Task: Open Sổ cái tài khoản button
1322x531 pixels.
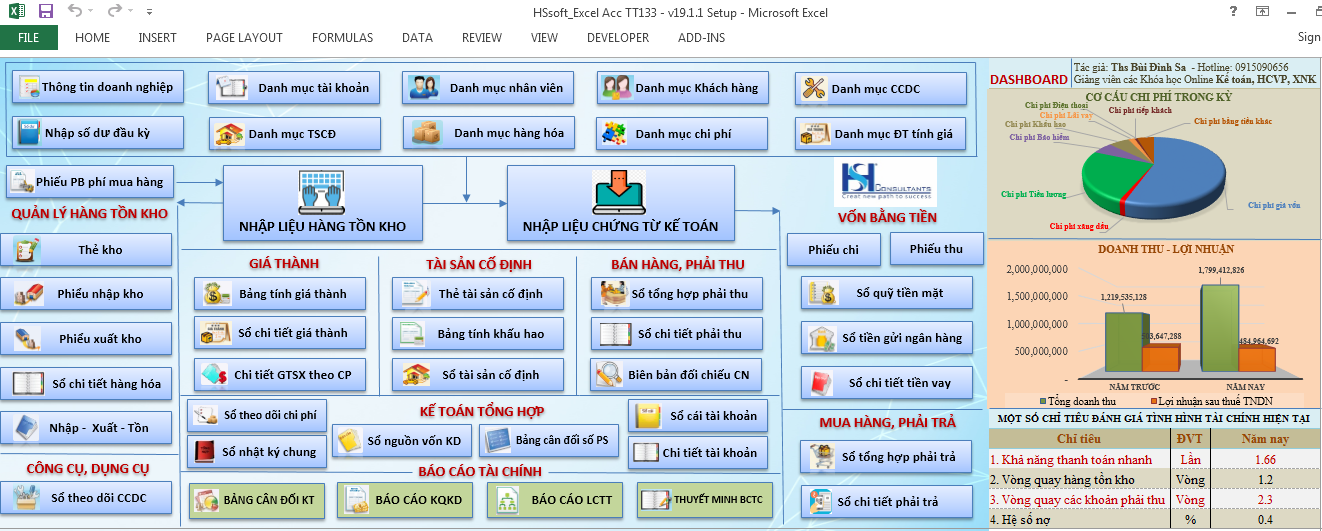Action: [x=698, y=415]
